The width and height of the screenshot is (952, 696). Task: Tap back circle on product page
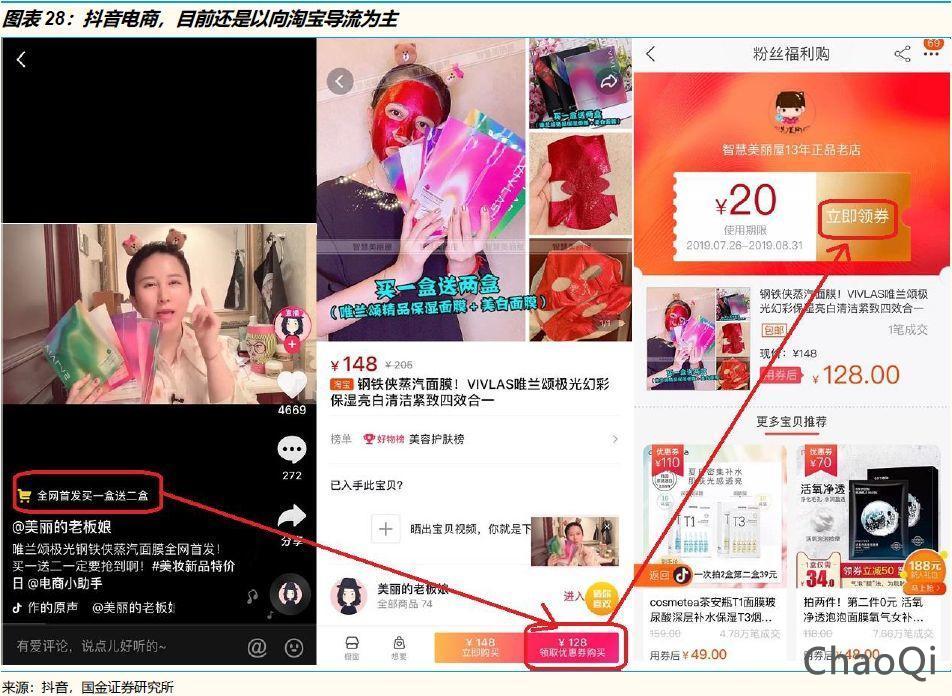point(340,81)
